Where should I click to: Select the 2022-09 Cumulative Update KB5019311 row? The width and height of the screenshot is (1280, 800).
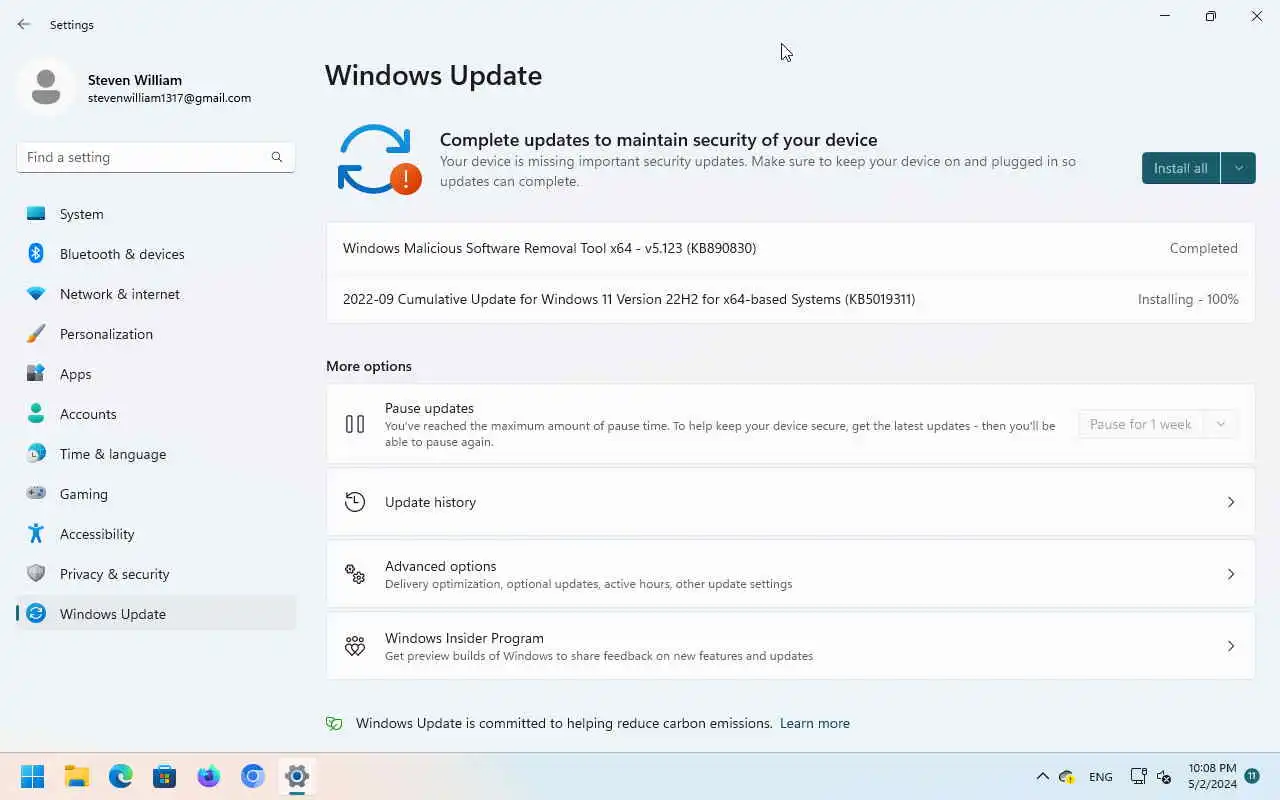790,299
